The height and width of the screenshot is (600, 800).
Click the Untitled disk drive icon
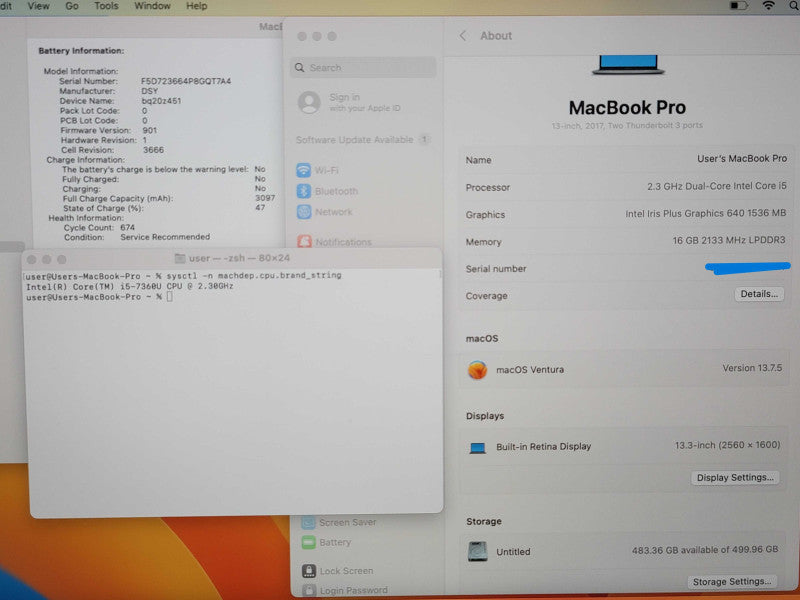pos(478,552)
